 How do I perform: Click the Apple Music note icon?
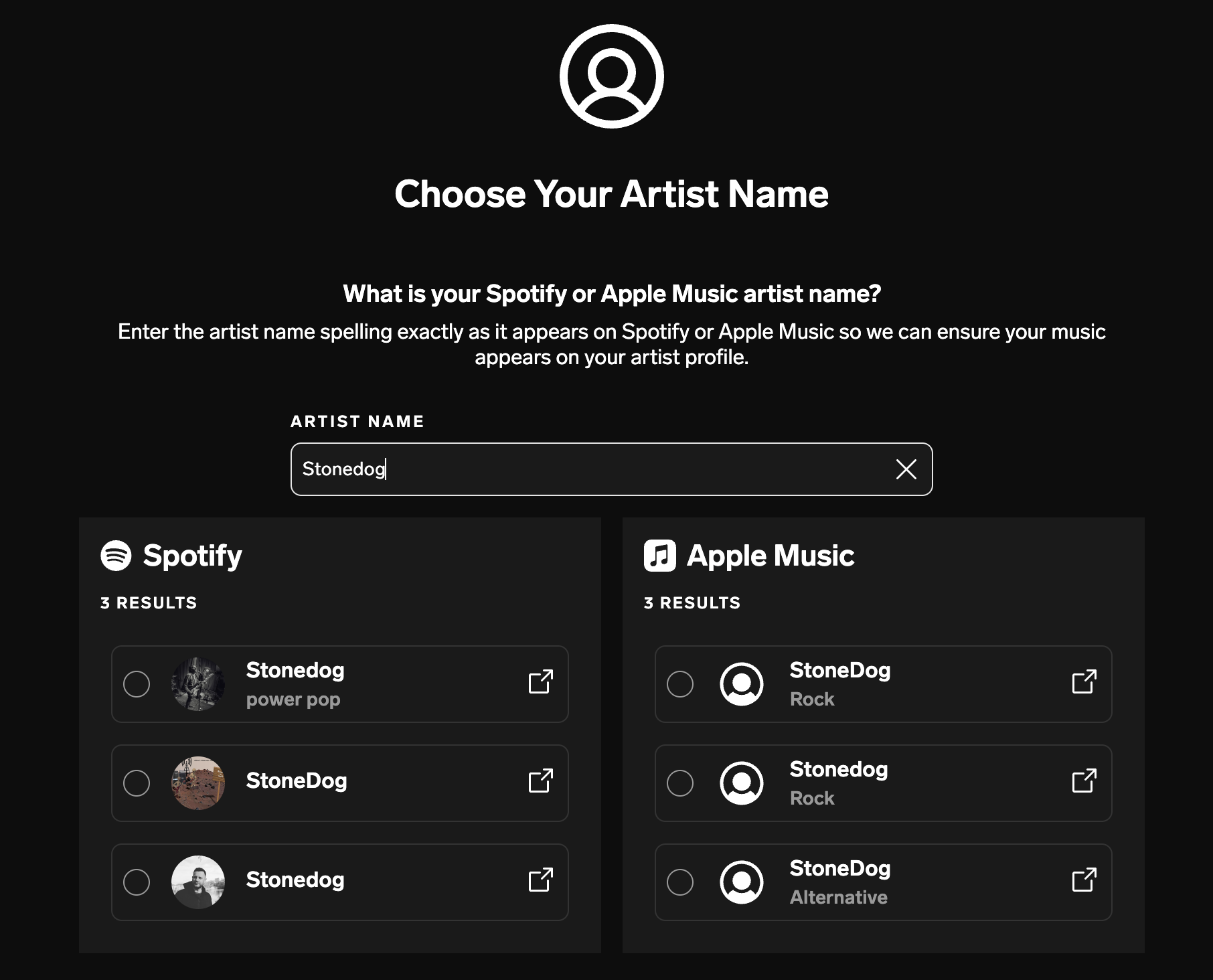pyautogui.click(x=660, y=556)
